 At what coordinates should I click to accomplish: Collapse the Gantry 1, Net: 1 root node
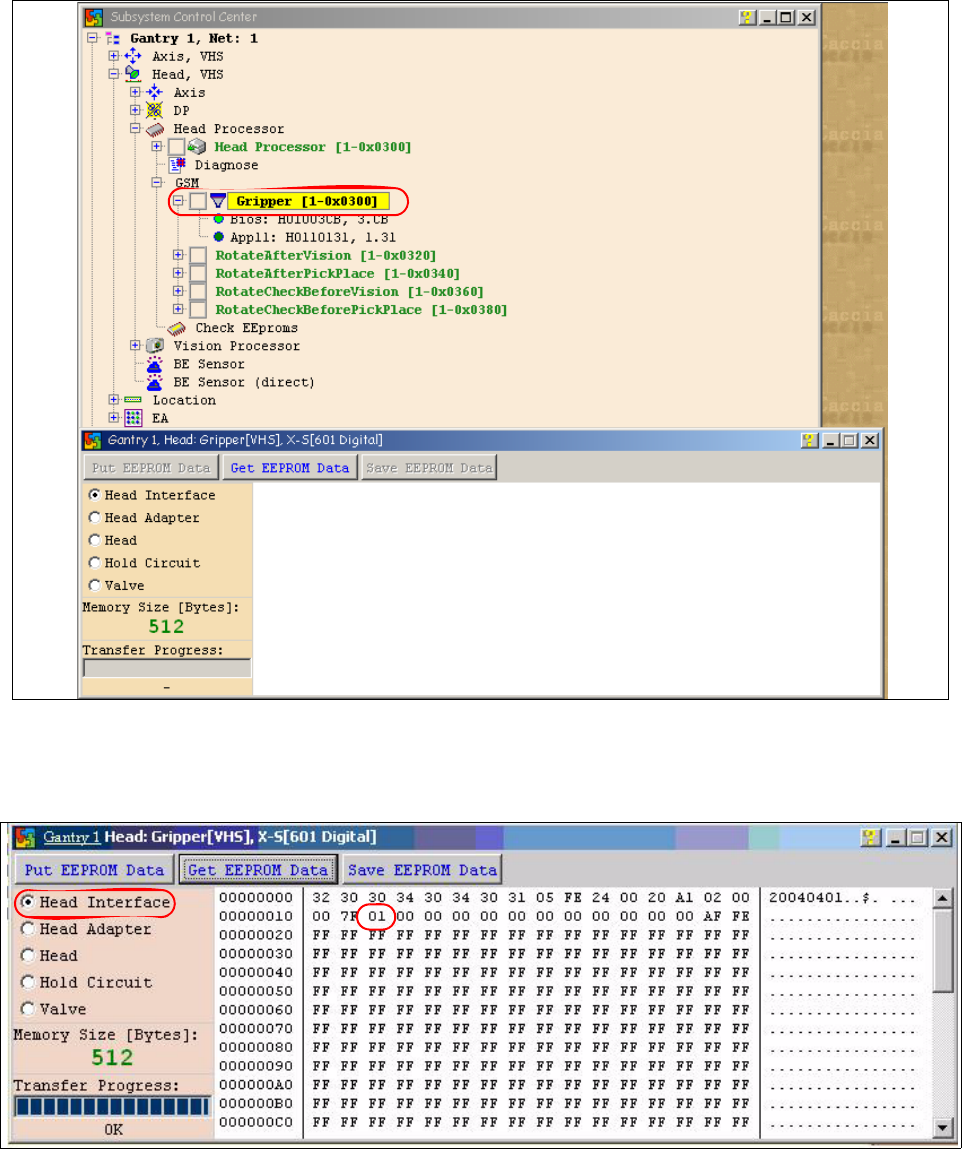92,38
